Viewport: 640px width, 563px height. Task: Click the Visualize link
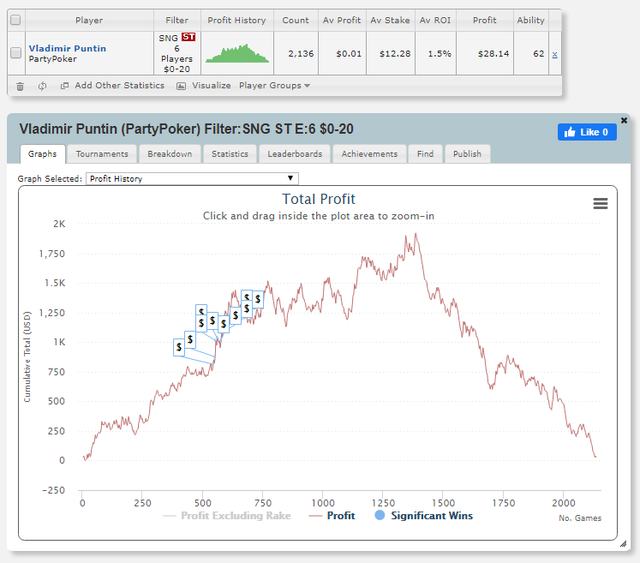(211, 86)
